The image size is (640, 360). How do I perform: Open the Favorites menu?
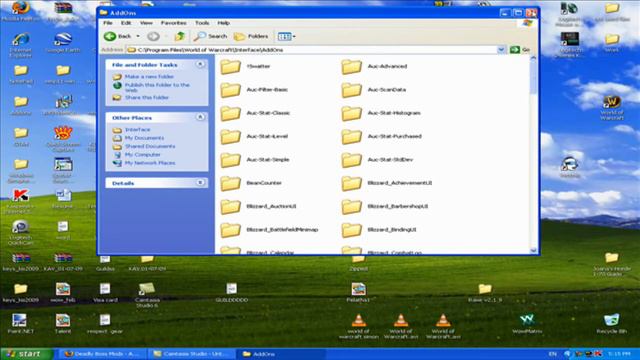[173, 23]
